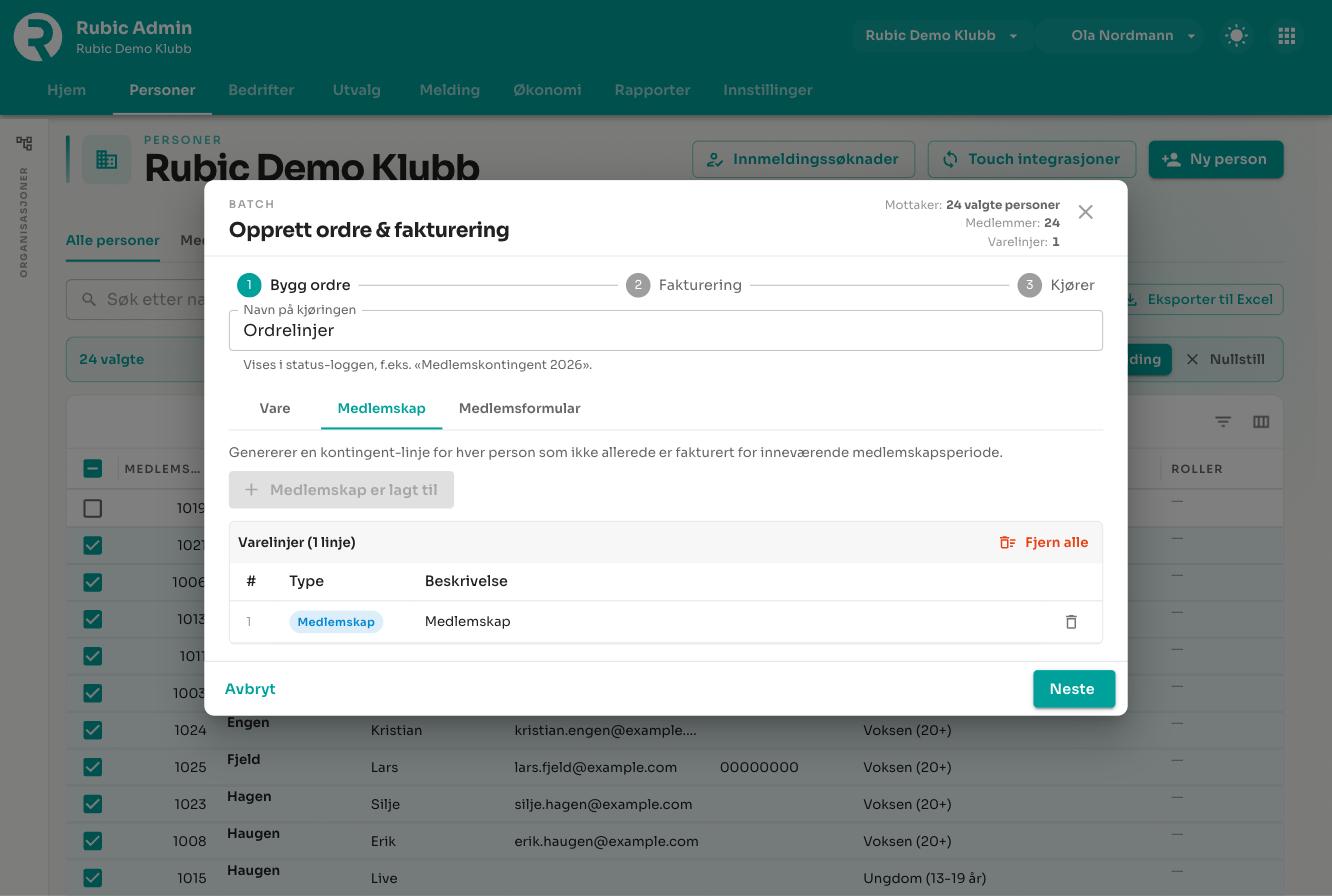Click Eksporter til Excel
This screenshot has height=896, width=1332.
coord(1200,299)
